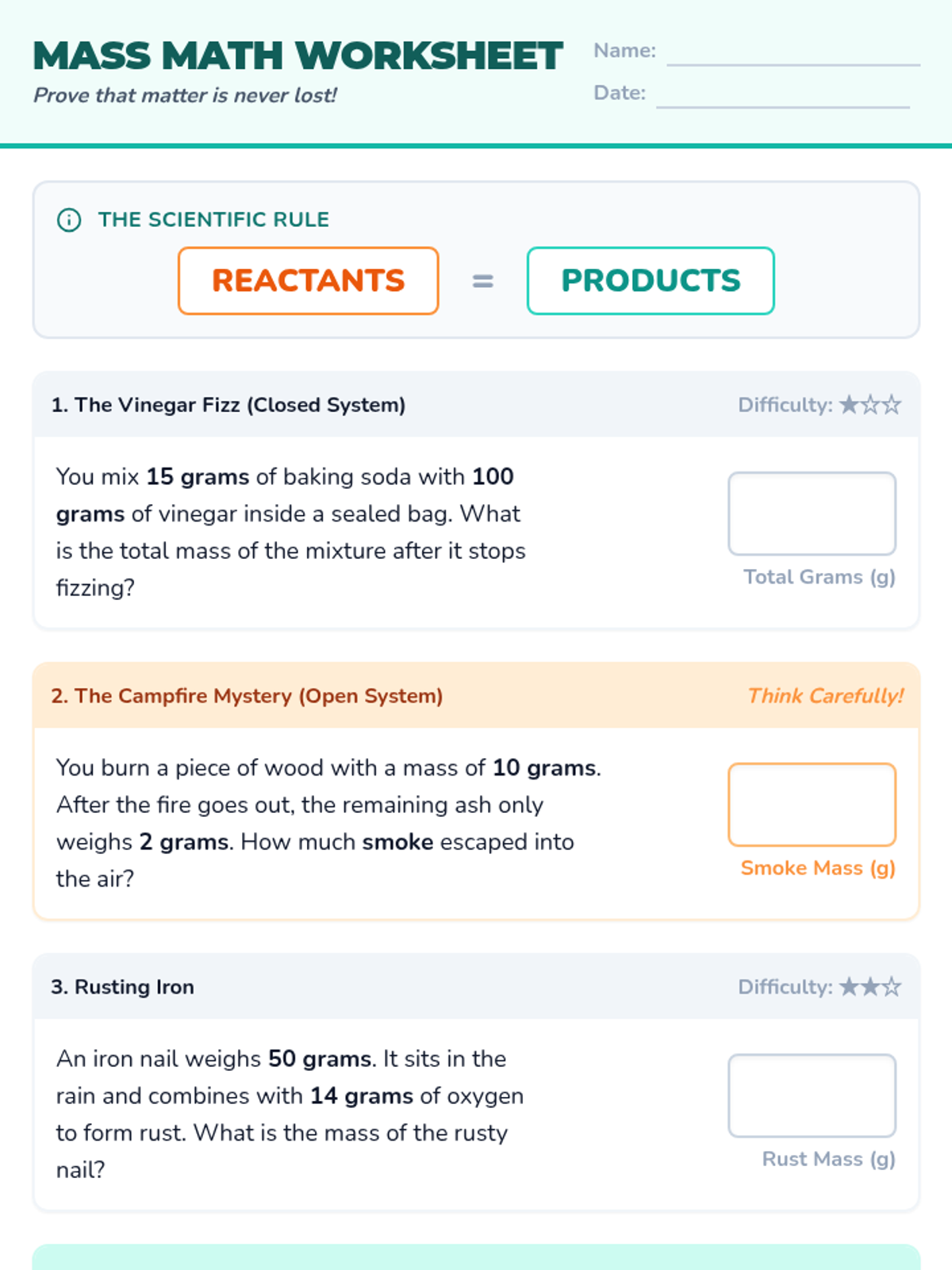Click the orange REACTANTS box
Viewport: 952px width, 1270px height.
pos(309,281)
